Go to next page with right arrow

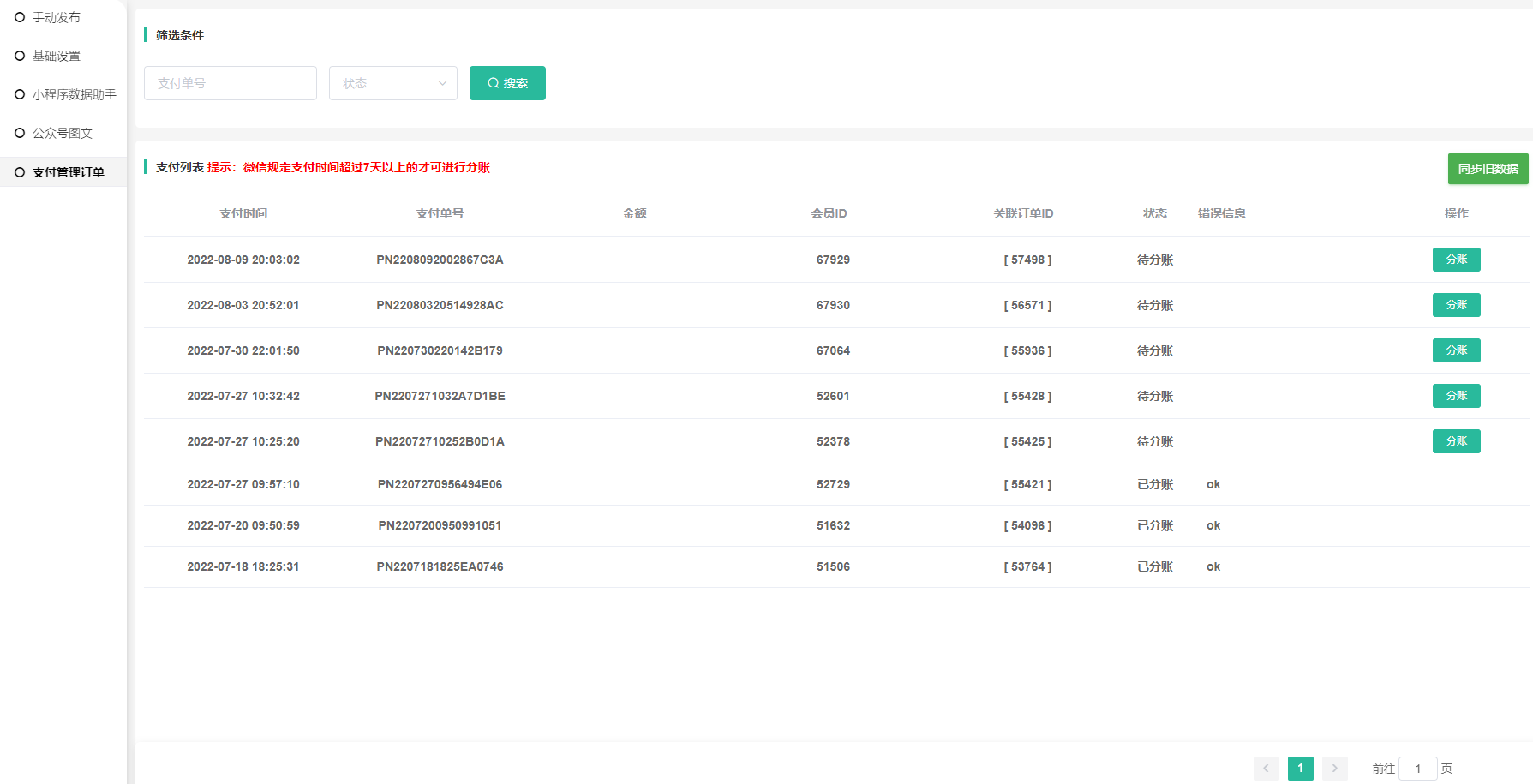click(1334, 769)
